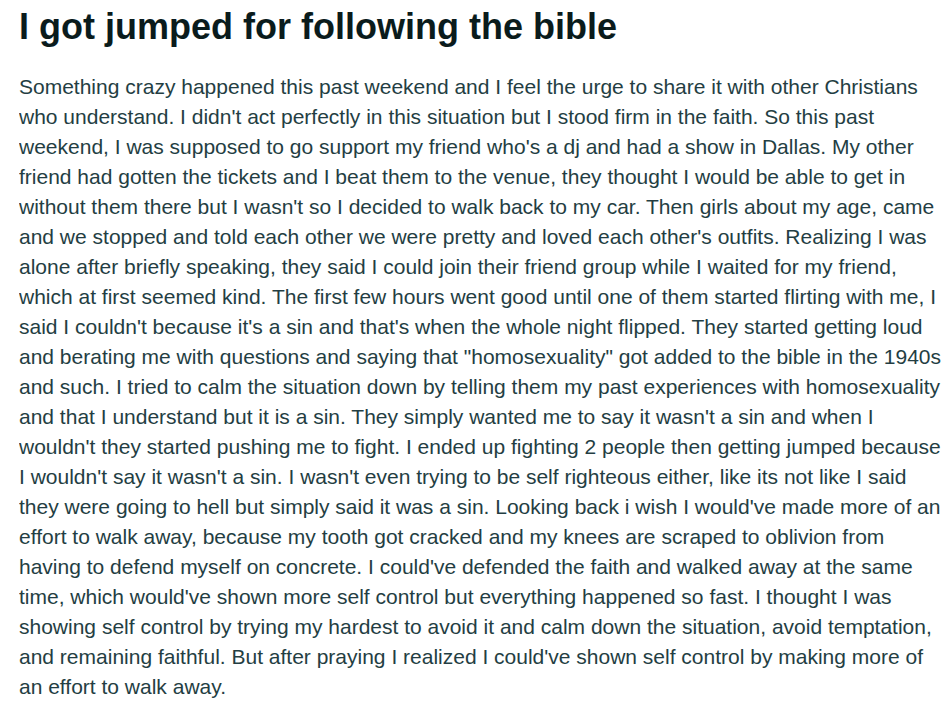Click on the word "berating"

click(97, 357)
